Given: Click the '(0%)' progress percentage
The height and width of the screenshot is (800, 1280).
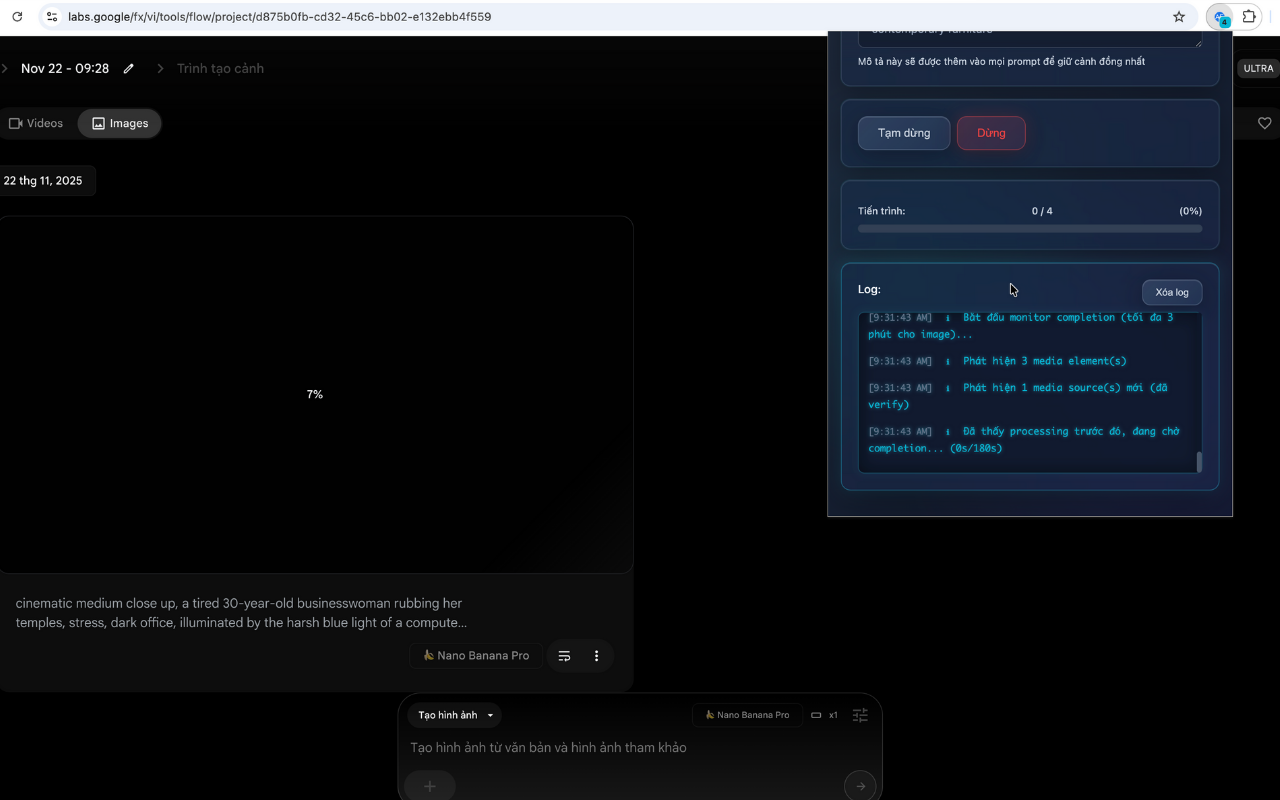Looking at the screenshot, I should click(1191, 211).
